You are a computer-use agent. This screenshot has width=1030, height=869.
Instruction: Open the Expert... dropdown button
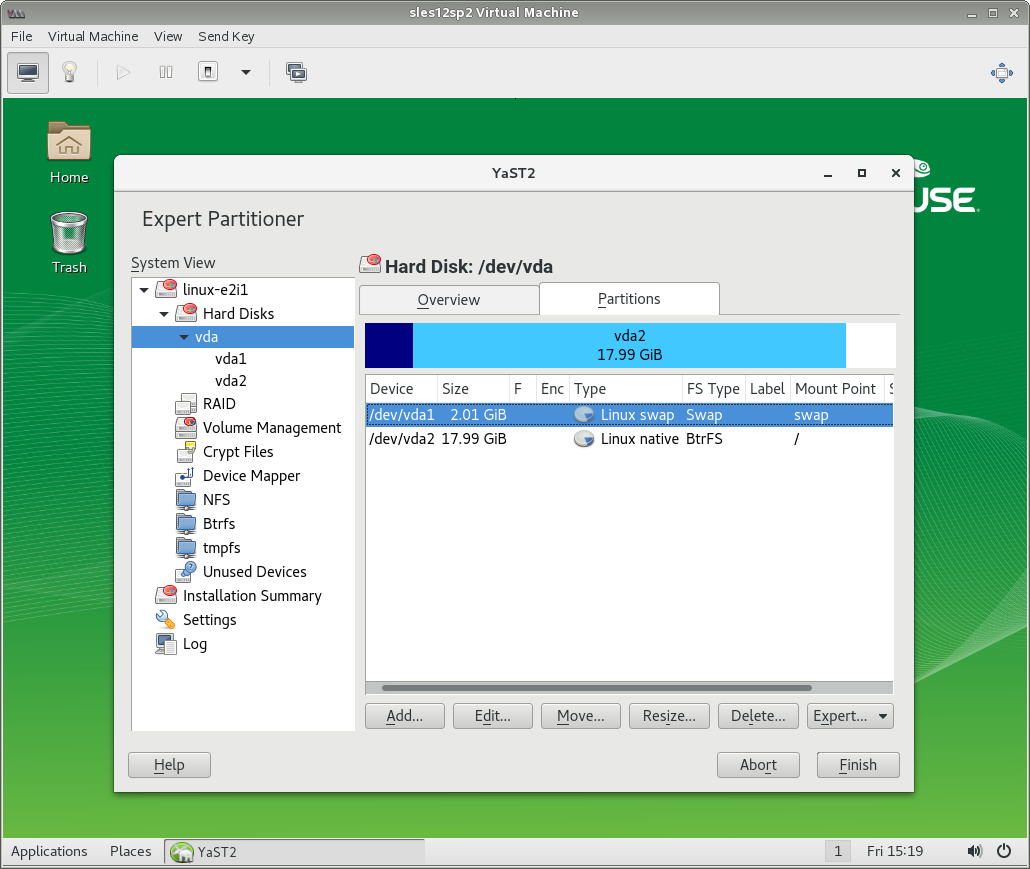(850, 716)
